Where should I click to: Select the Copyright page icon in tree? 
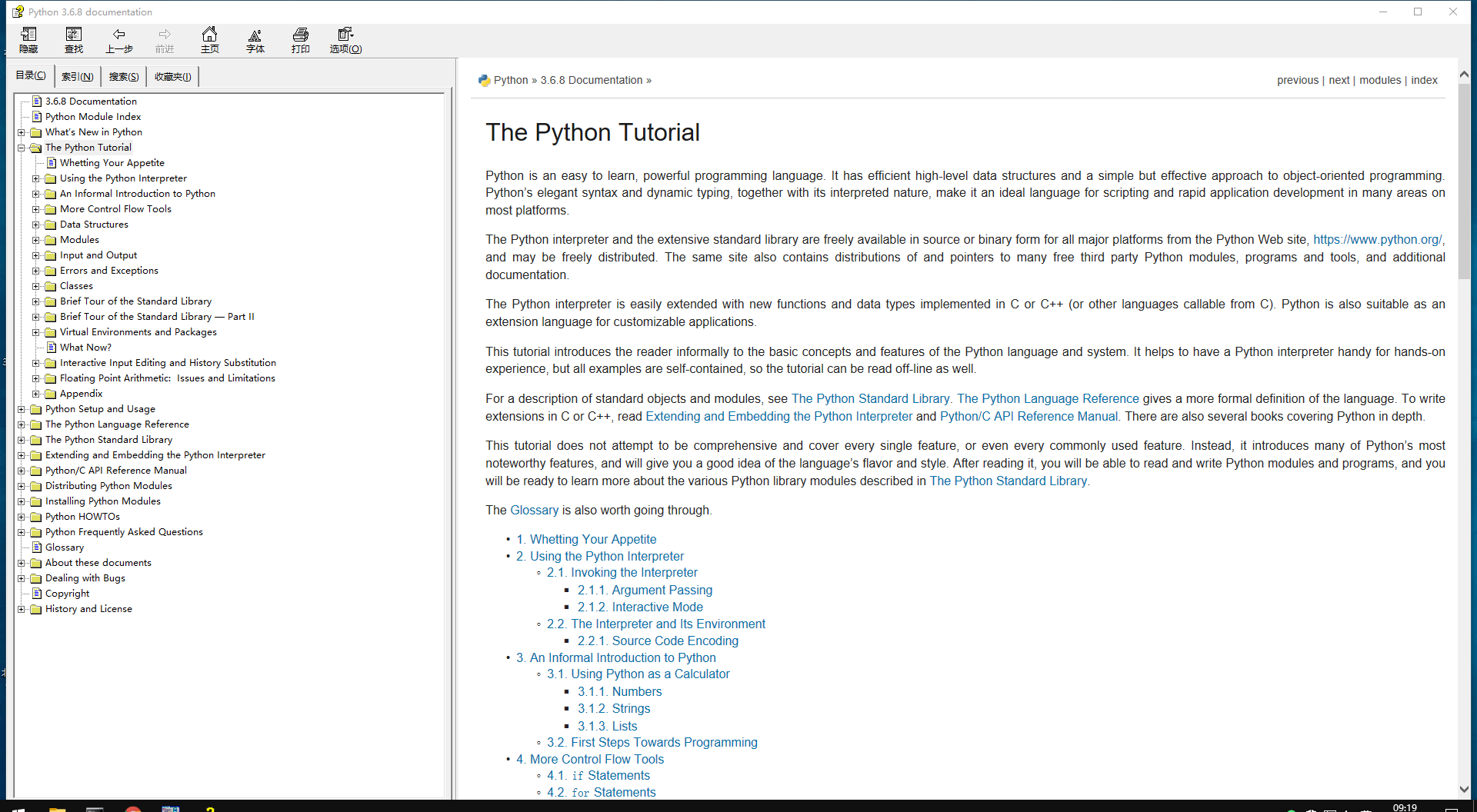tap(37, 594)
